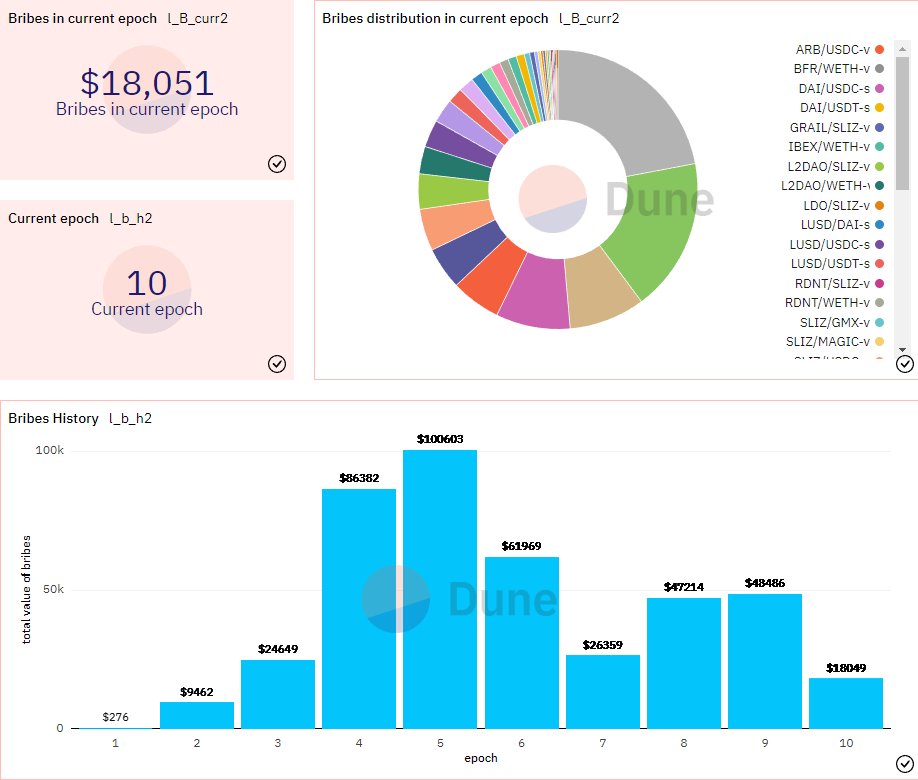Image resolution: width=918 pixels, height=780 pixels.
Task: Click epoch 6 bar labeled $61969
Action: 522,642
